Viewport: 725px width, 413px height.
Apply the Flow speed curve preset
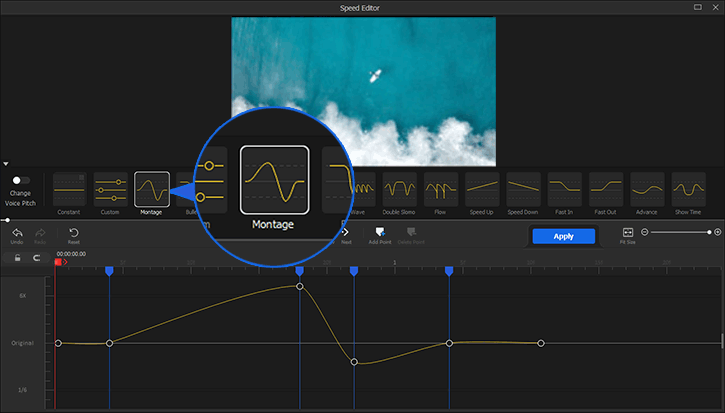441,189
